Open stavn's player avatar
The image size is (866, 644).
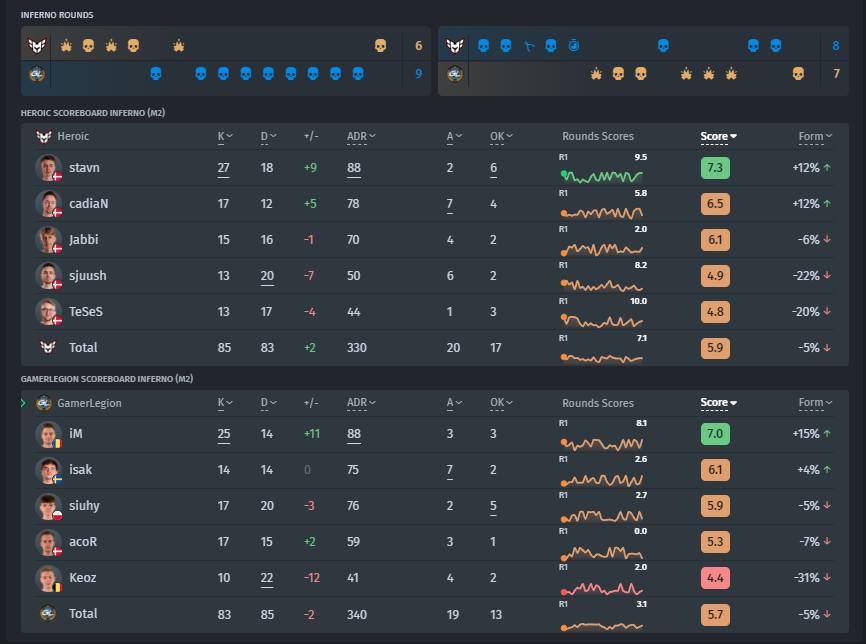tap(49, 167)
